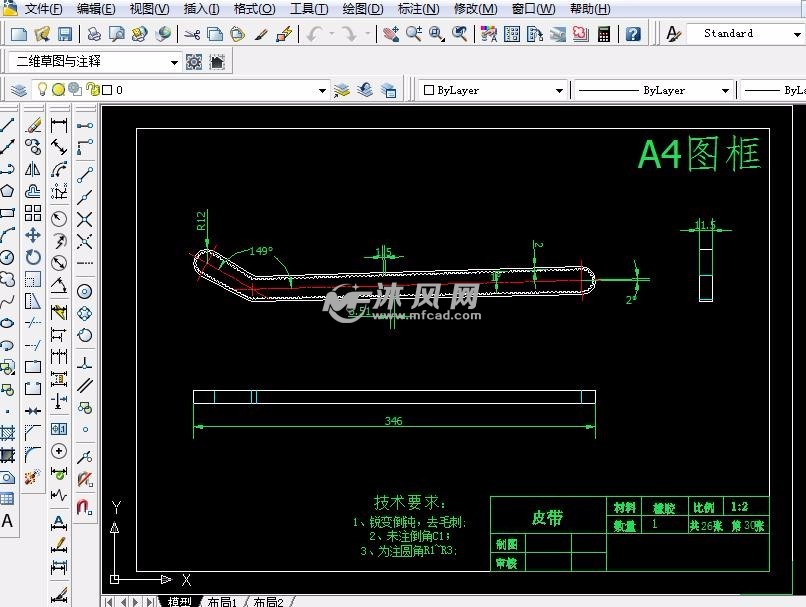Open the 格式(O) menu
Screen dimensions: 806x607
point(254,9)
